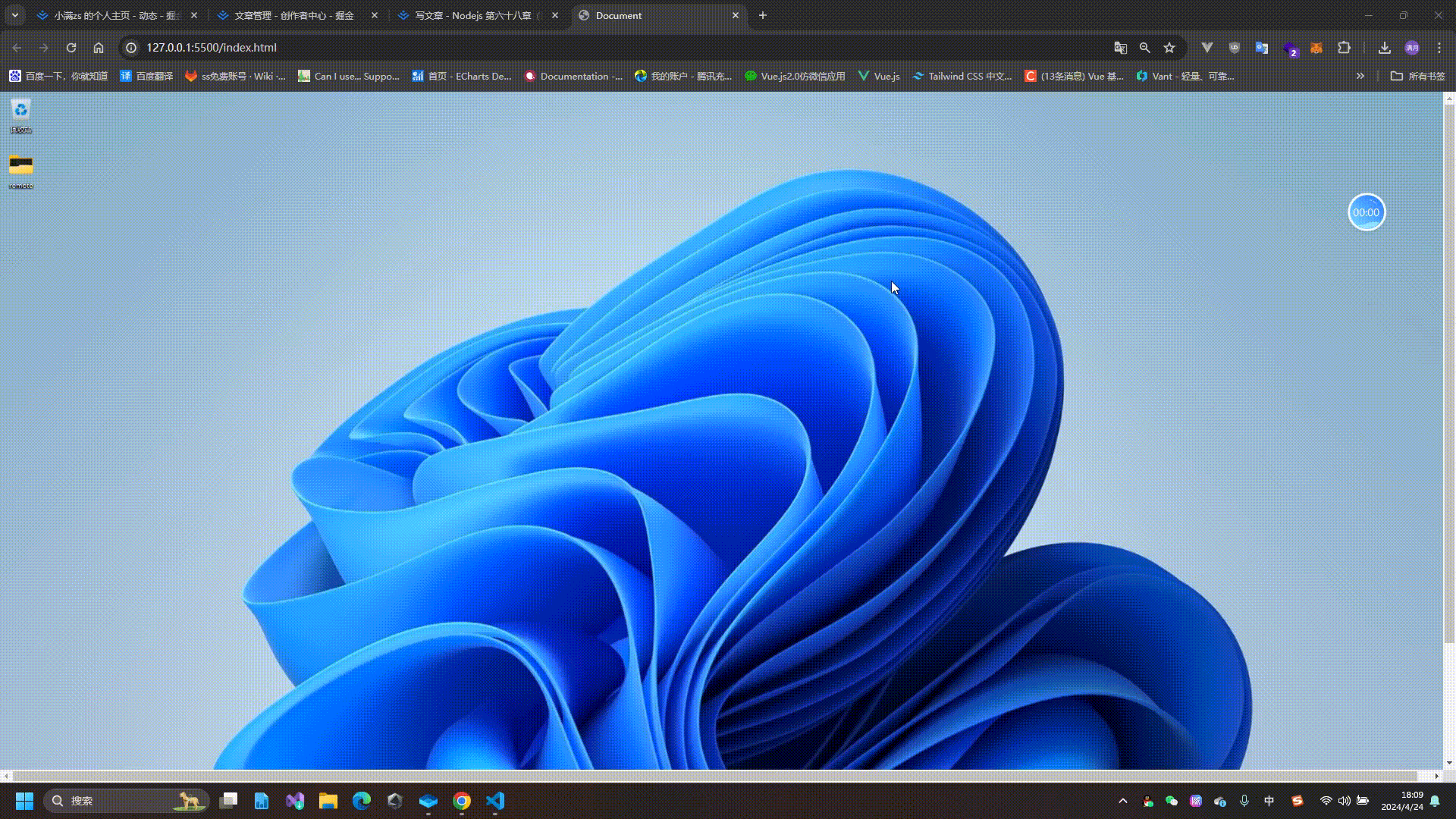Open the Can I use bookmark

349,76
